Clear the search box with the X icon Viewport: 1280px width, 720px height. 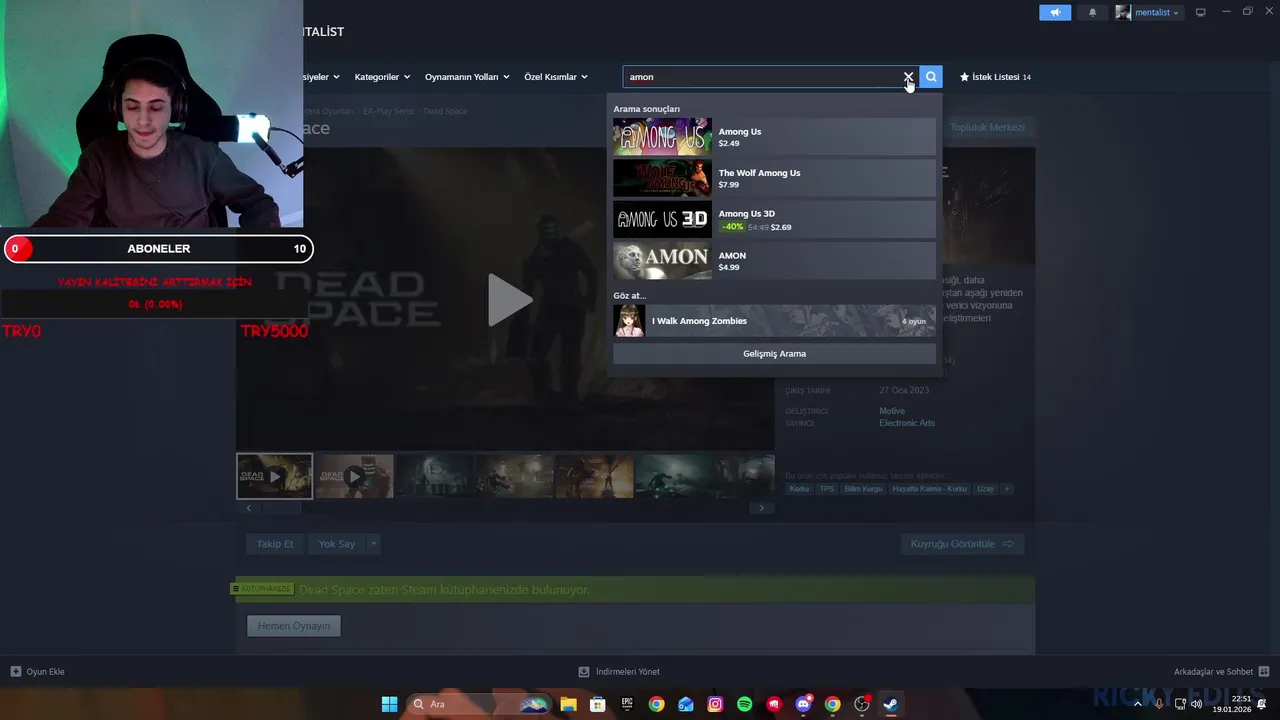click(908, 77)
